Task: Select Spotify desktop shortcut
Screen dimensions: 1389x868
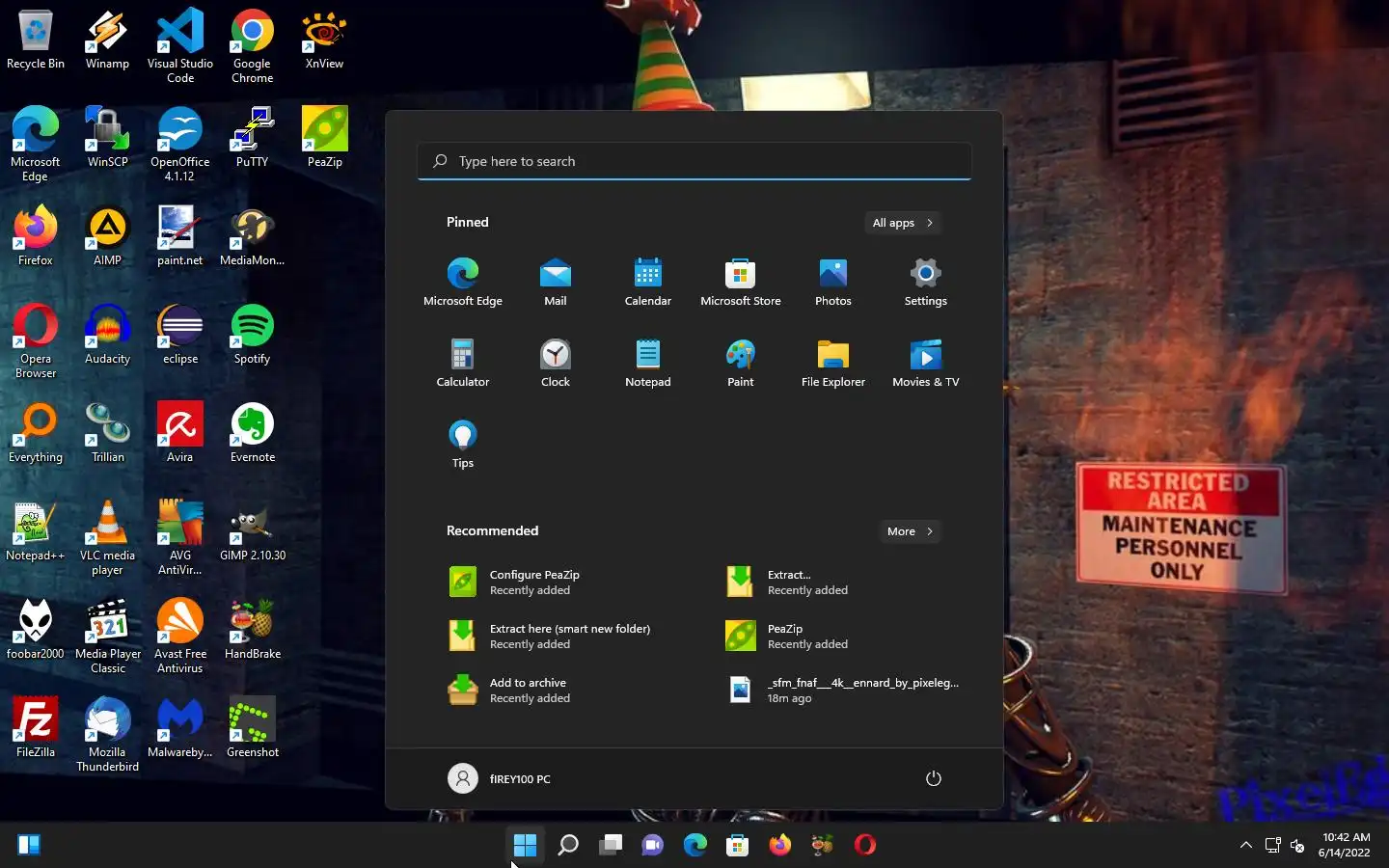Action: click(x=252, y=335)
